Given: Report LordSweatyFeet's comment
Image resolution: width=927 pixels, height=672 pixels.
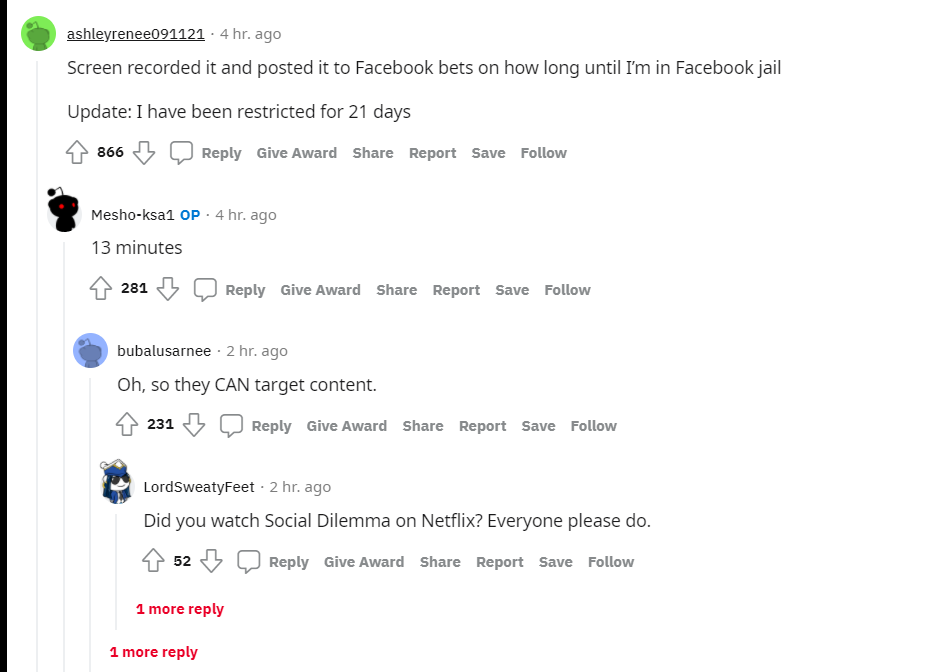Looking at the screenshot, I should pos(499,561).
